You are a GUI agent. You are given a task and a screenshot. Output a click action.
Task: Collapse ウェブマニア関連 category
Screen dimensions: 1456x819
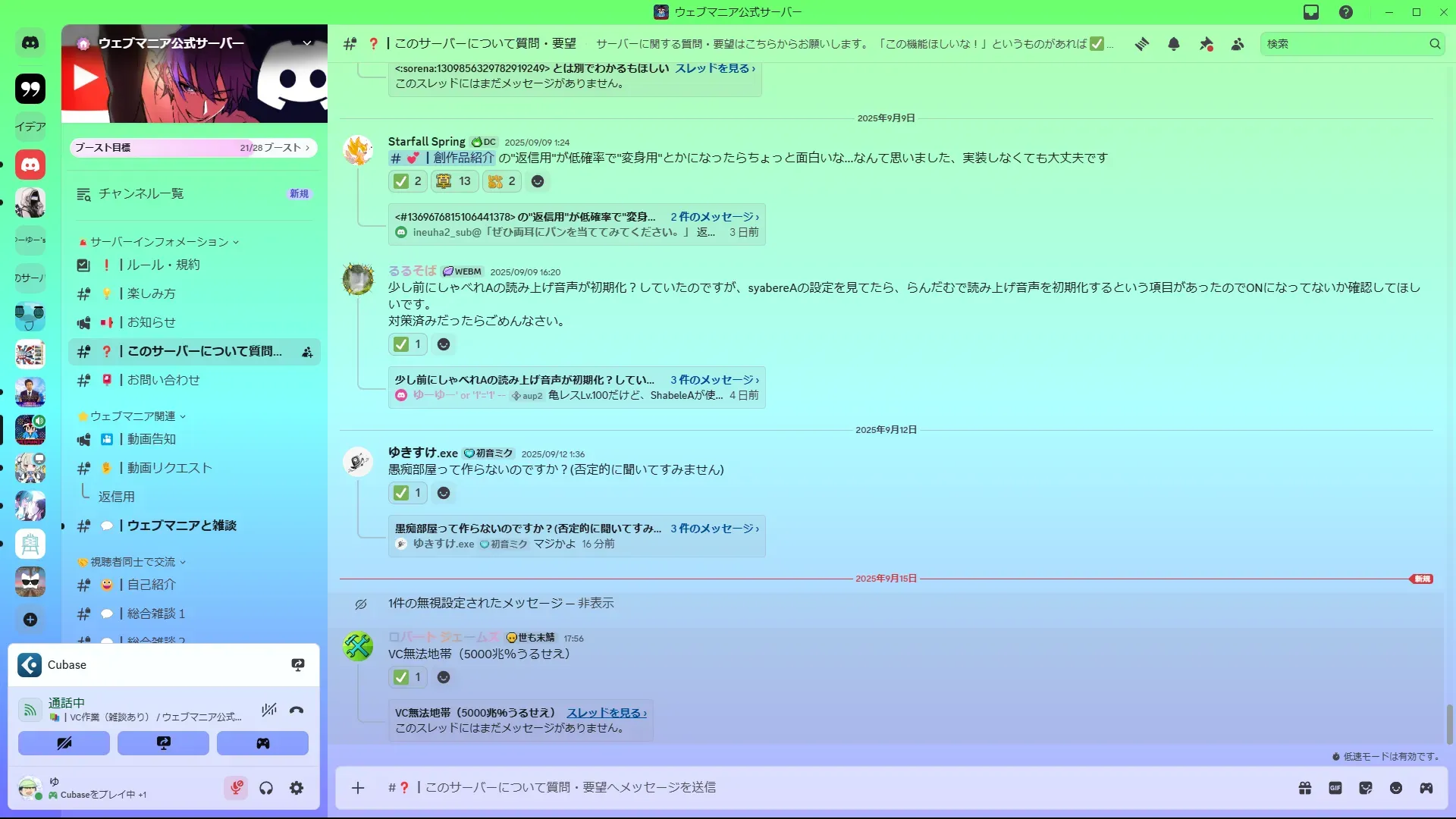pyautogui.click(x=133, y=416)
